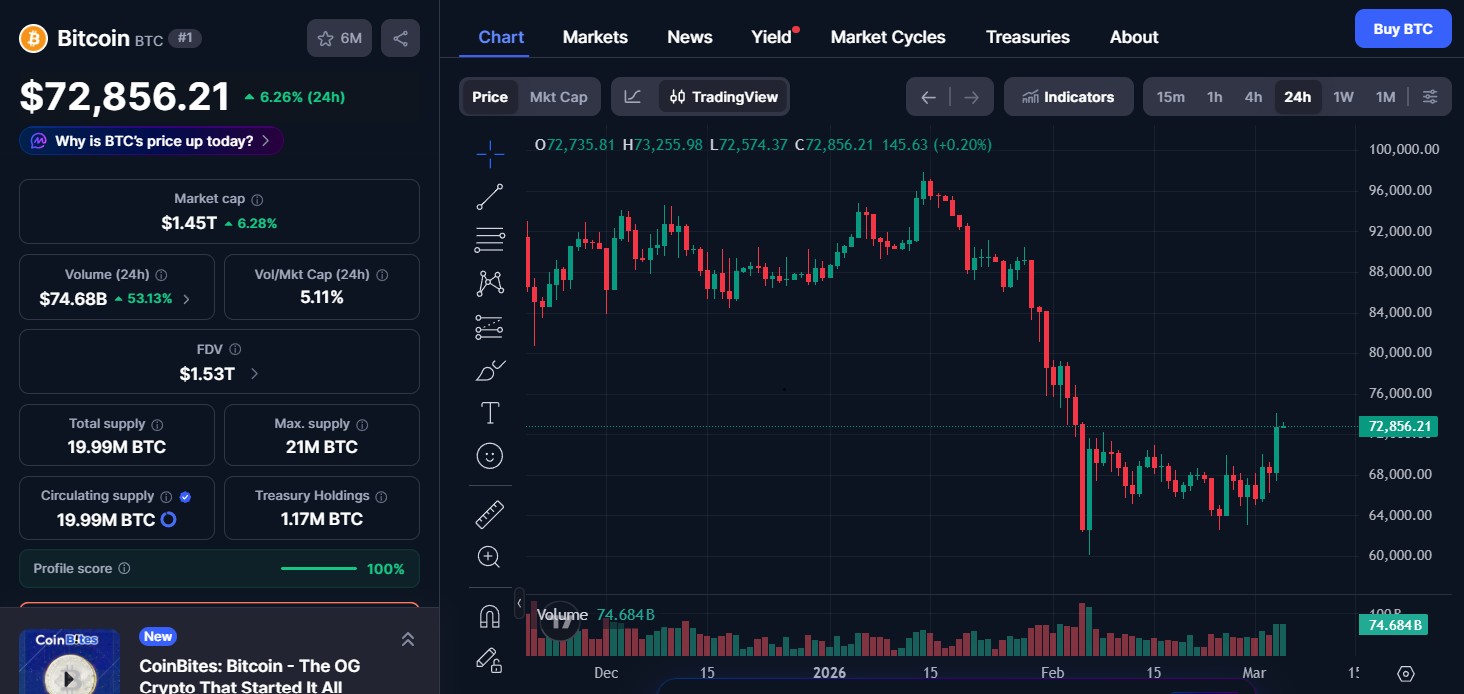Click the Buy BTC button

[x=1402, y=28]
